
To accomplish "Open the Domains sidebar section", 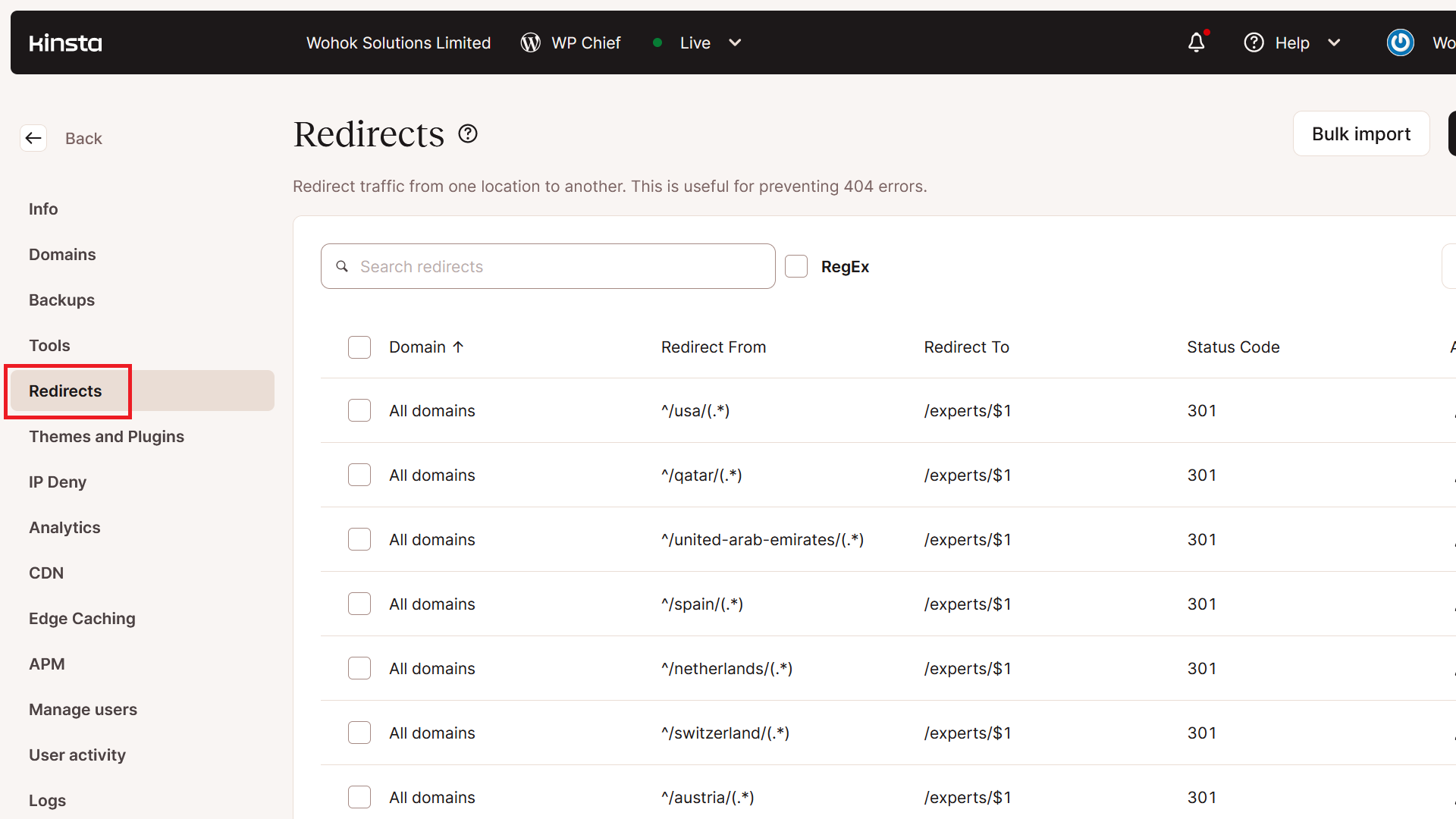I will tap(62, 254).
